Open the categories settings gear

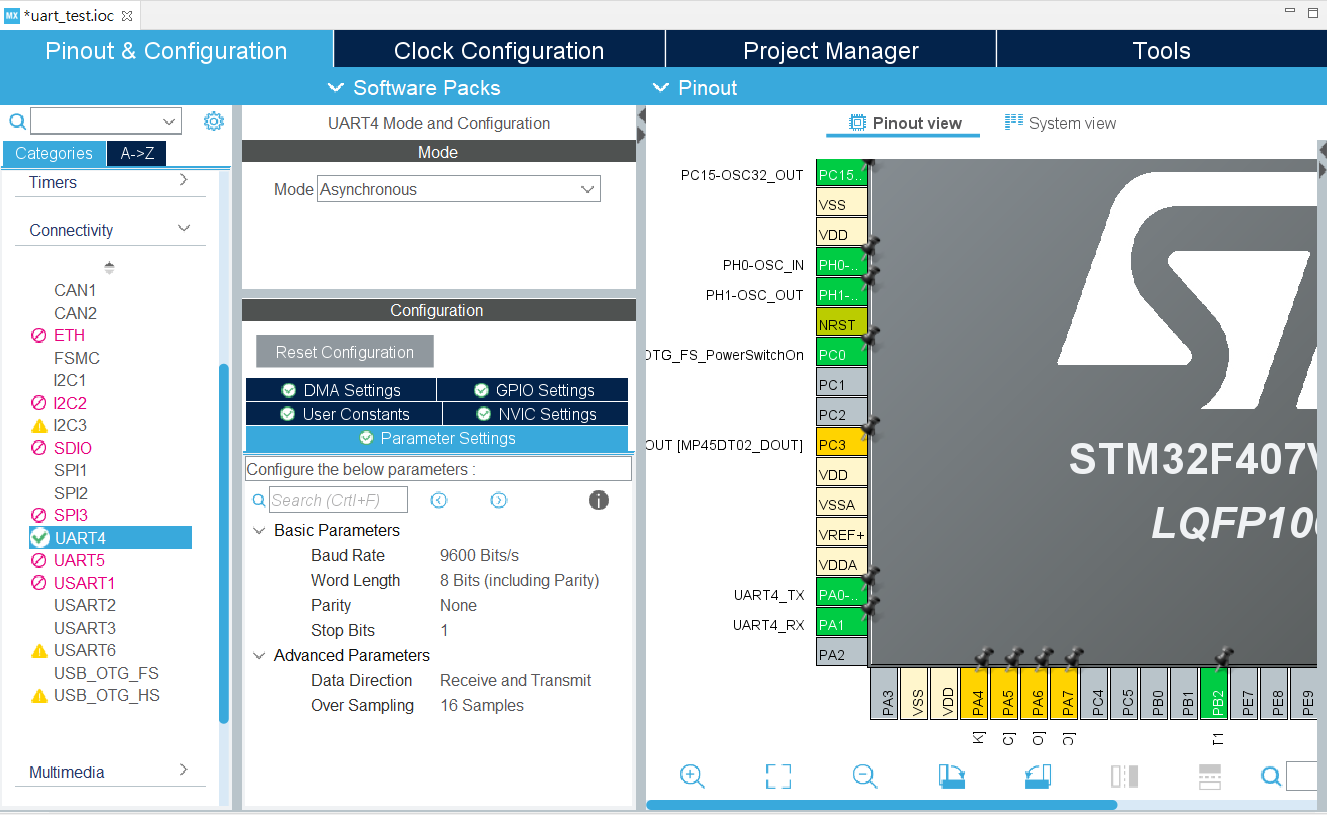coord(213,121)
